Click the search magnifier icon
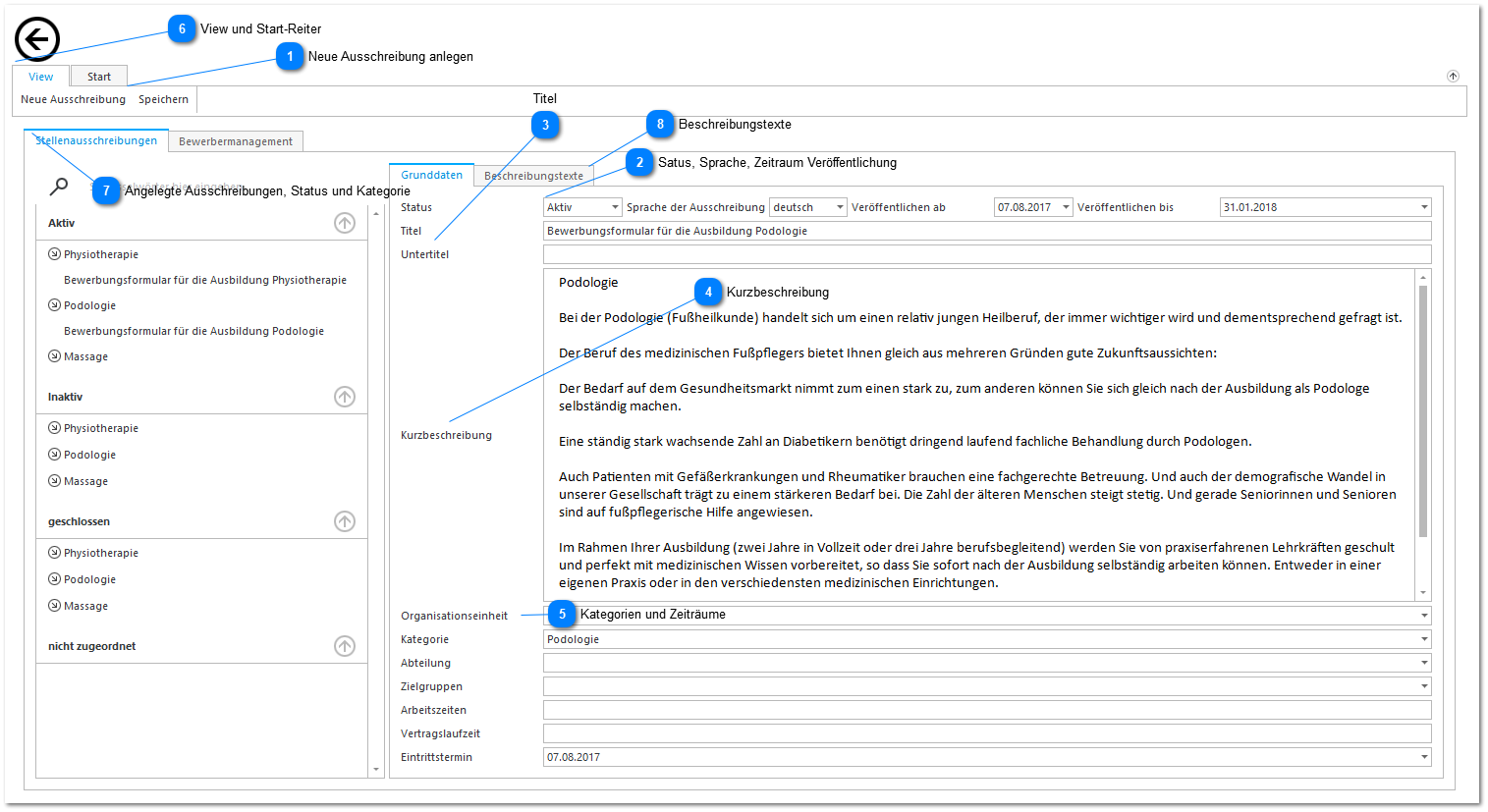Image resolution: width=1488 pixels, height=812 pixels. 59,186
